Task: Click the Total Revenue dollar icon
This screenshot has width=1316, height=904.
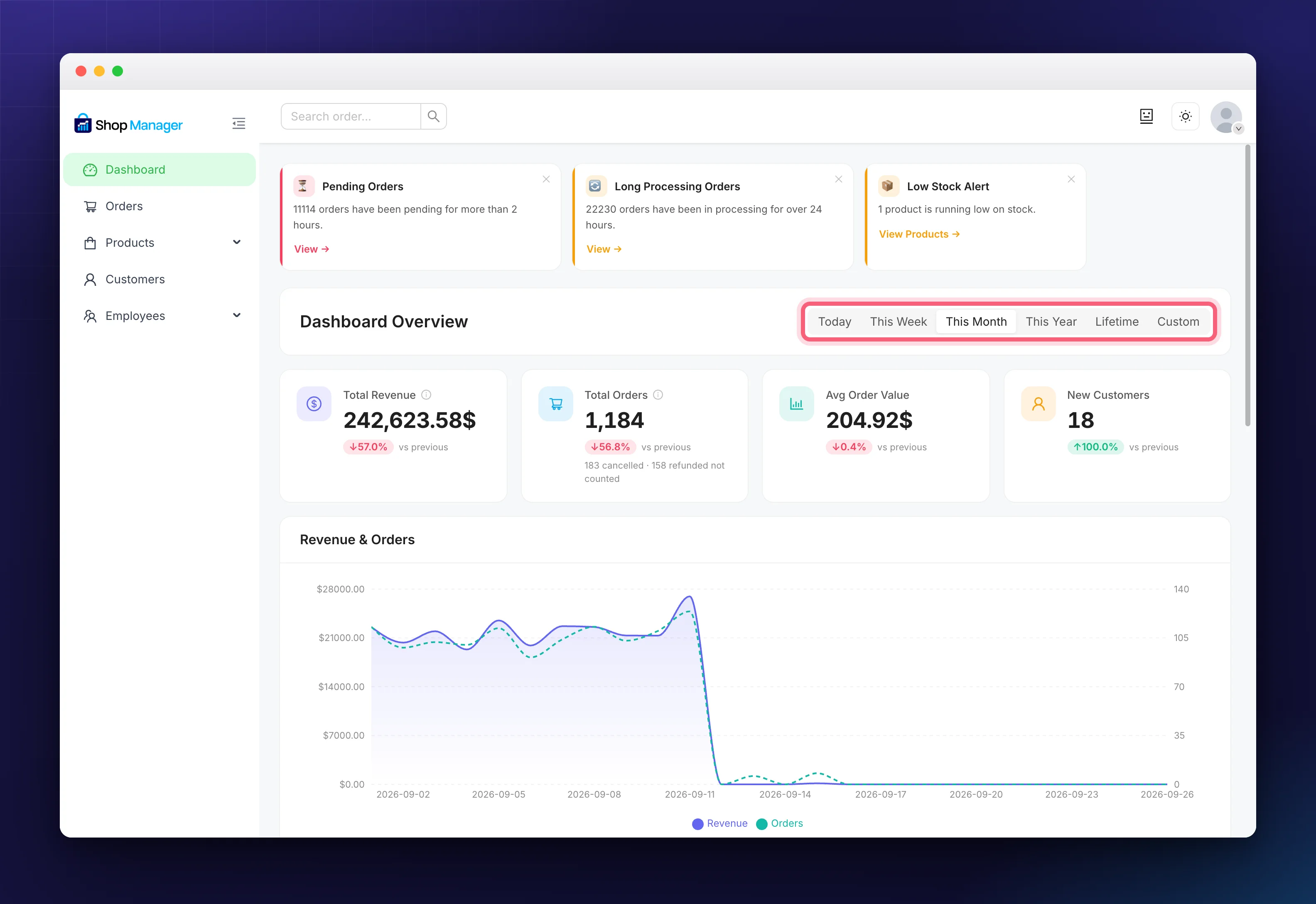Action: pos(314,403)
